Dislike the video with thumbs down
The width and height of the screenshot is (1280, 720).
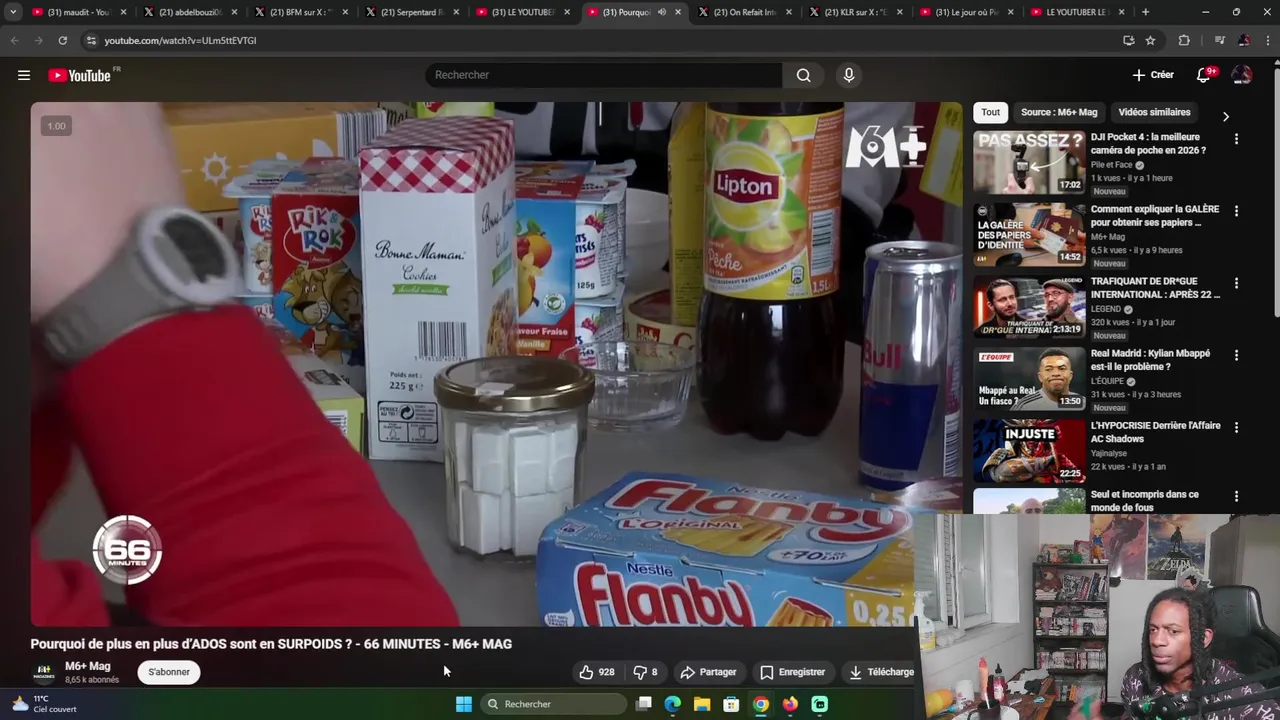tap(645, 672)
